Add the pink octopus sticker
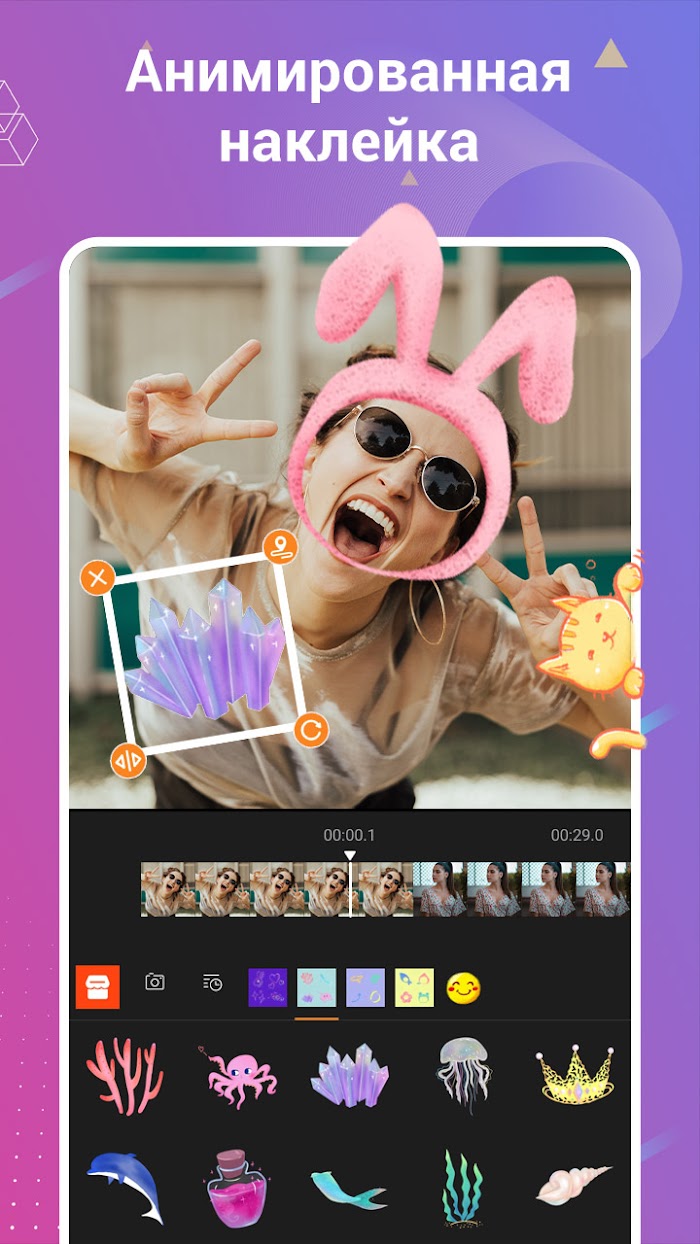Screen dimensions: 700x1244 [241, 1075]
